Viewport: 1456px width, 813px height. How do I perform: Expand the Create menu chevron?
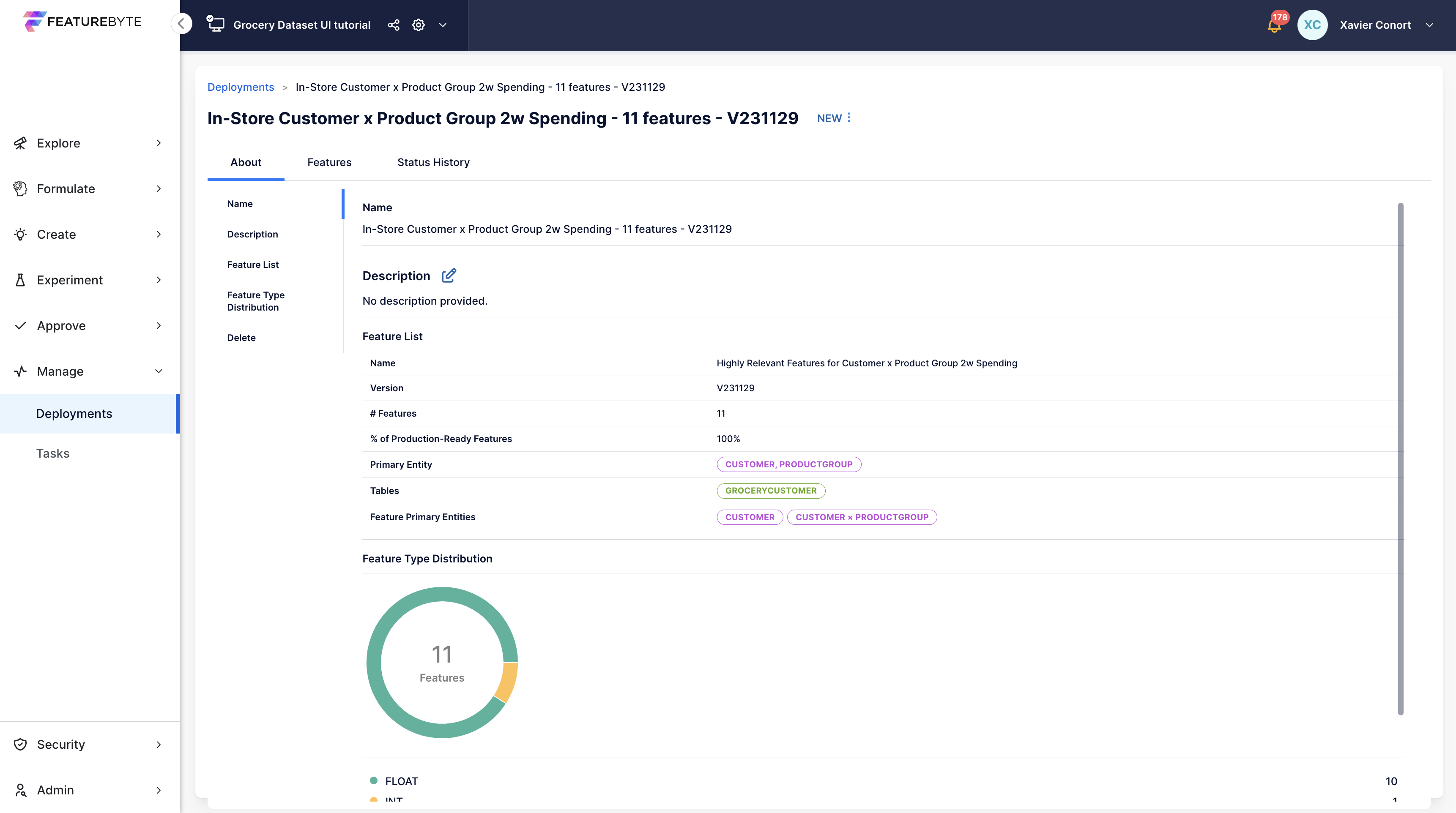point(159,235)
